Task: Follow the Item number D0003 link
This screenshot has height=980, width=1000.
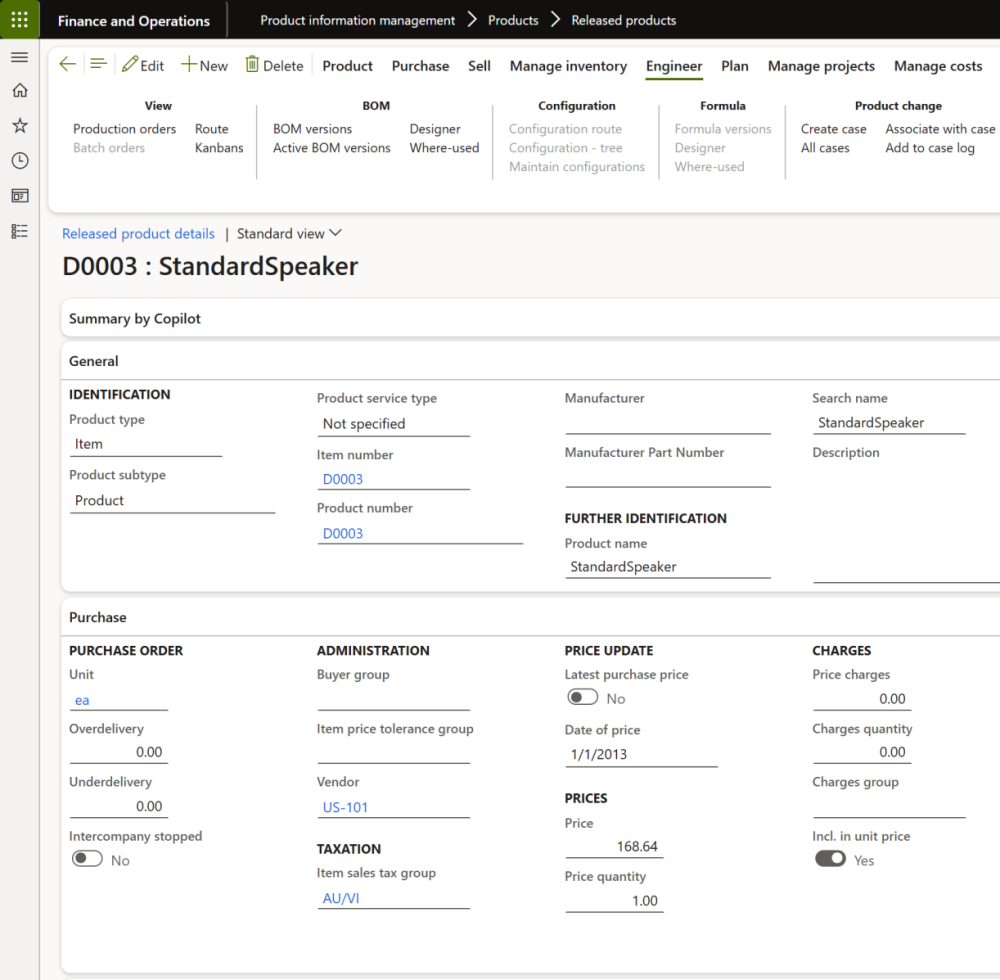Action: pyautogui.click(x=342, y=479)
